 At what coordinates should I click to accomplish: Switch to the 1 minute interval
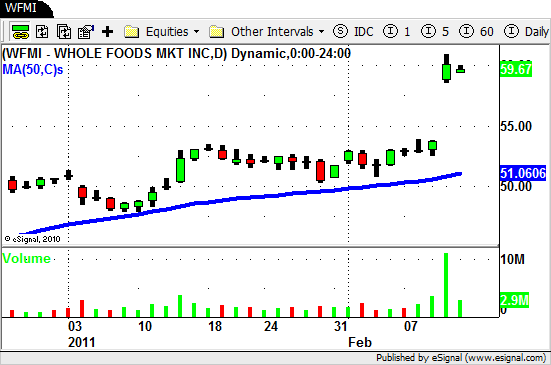(397, 32)
